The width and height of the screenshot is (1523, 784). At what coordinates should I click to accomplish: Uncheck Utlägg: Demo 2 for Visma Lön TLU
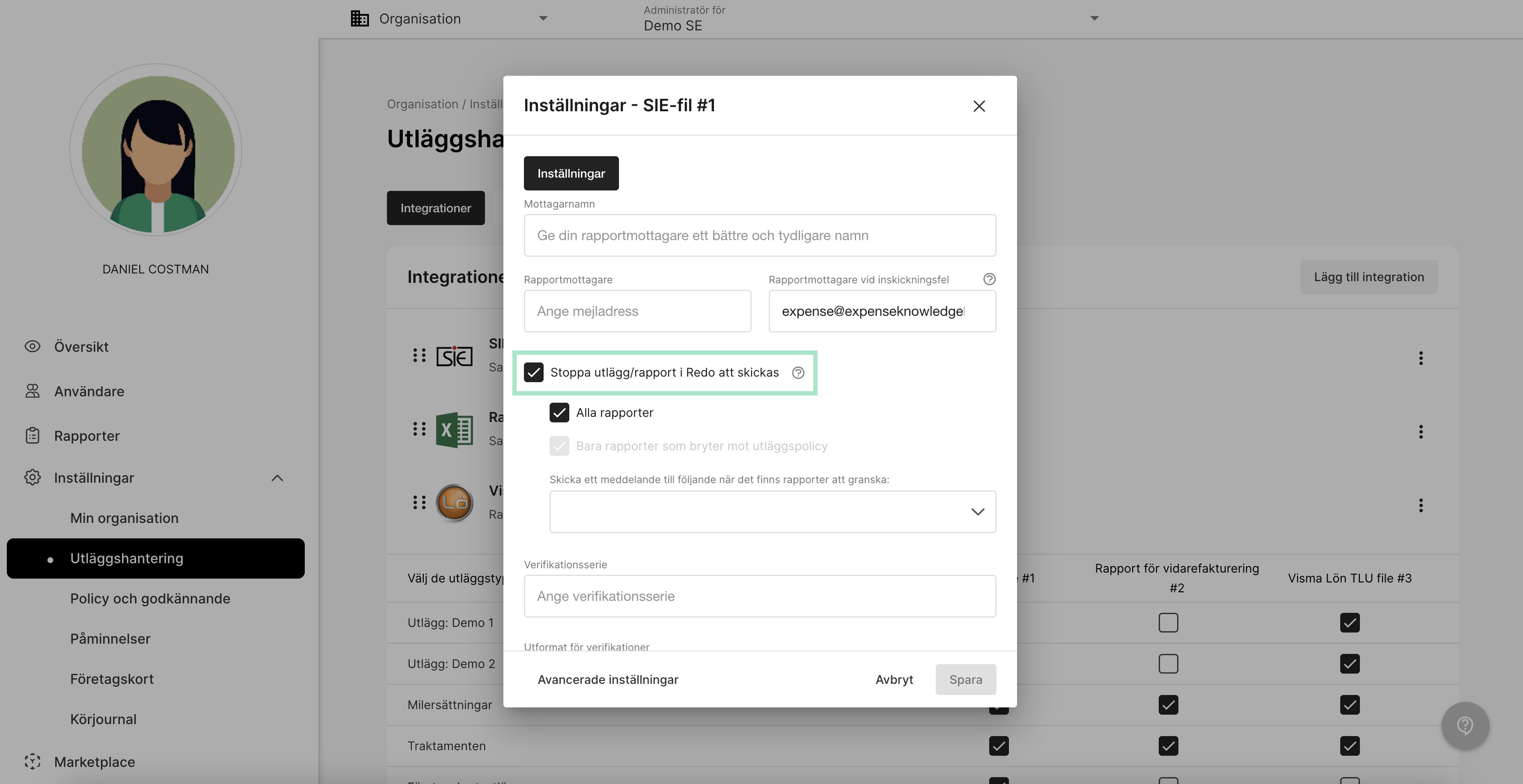tap(1350, 663)
